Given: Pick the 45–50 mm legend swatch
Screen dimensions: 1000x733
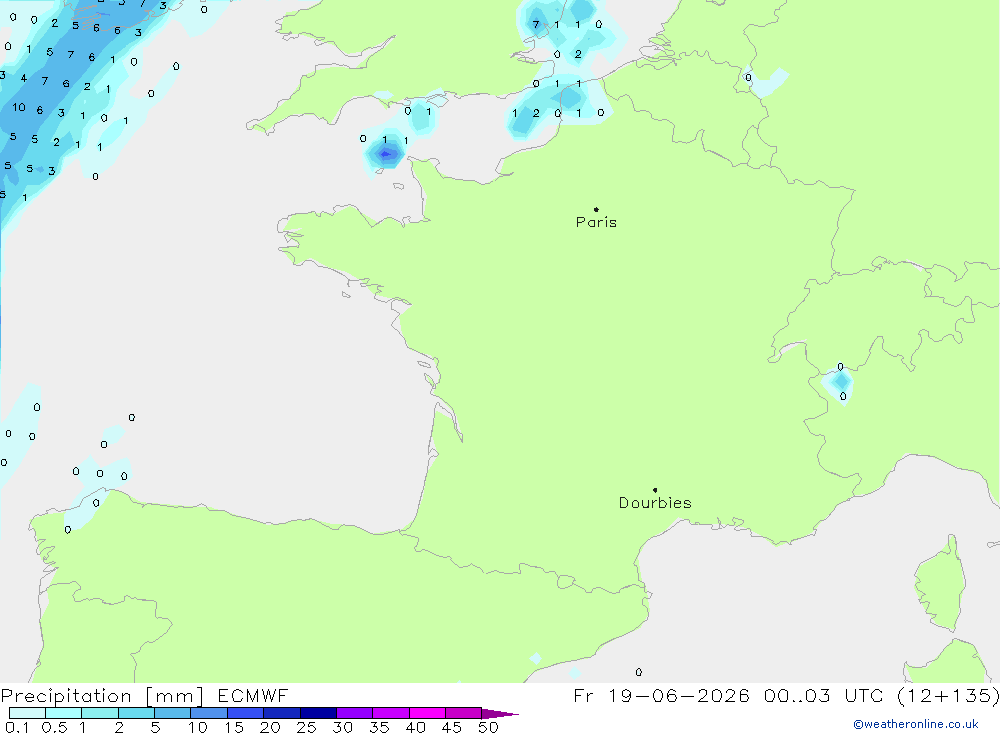Looking at the screenshot, I should [464, 713].
